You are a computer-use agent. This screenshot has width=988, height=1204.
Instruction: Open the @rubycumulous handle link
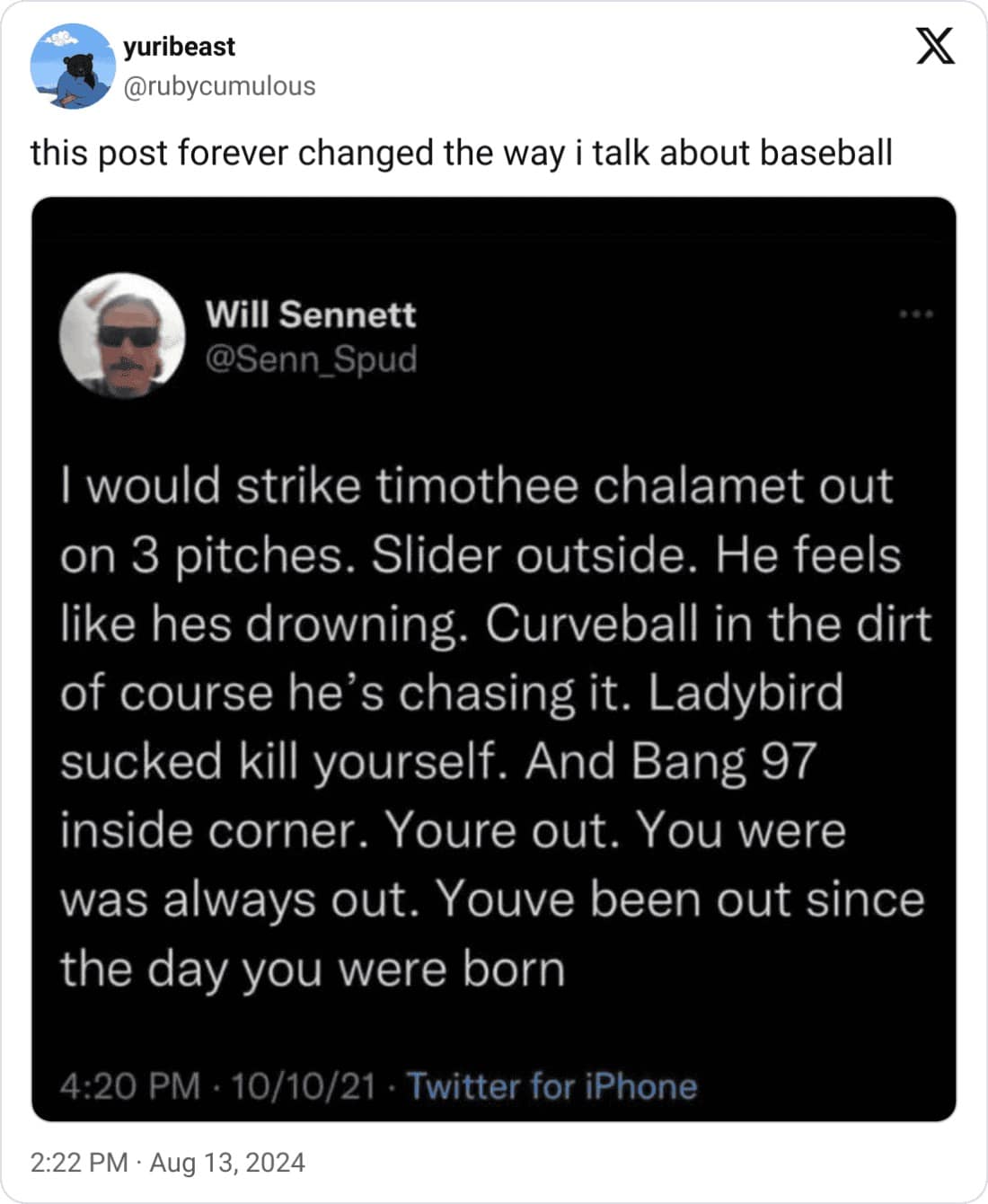point(218,86)
